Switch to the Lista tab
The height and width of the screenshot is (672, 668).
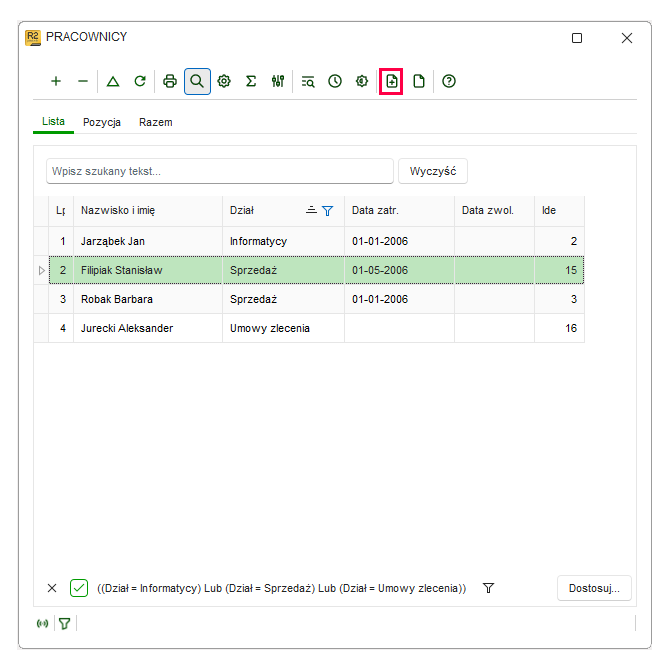(x=53, y=122)
